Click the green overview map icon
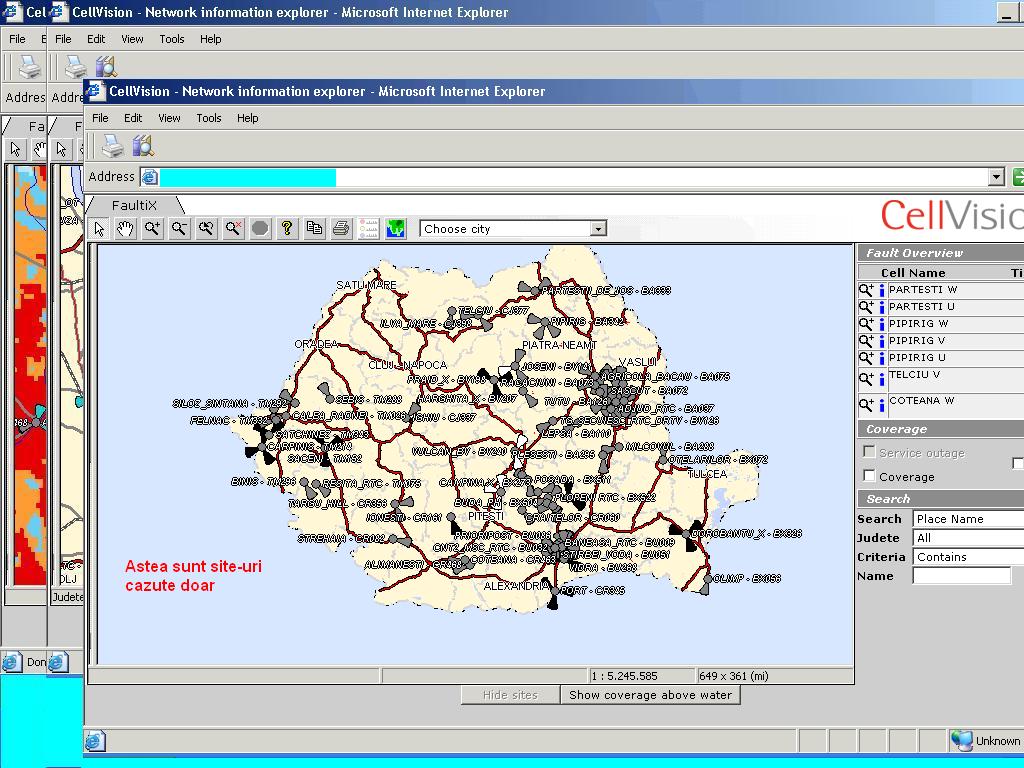Viewport: 1024px width, 768px height. click(395, 229)
